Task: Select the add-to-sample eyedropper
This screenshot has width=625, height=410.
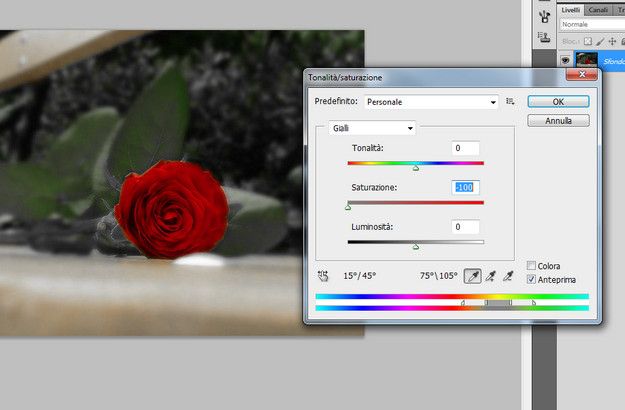Action: point(490,275)
